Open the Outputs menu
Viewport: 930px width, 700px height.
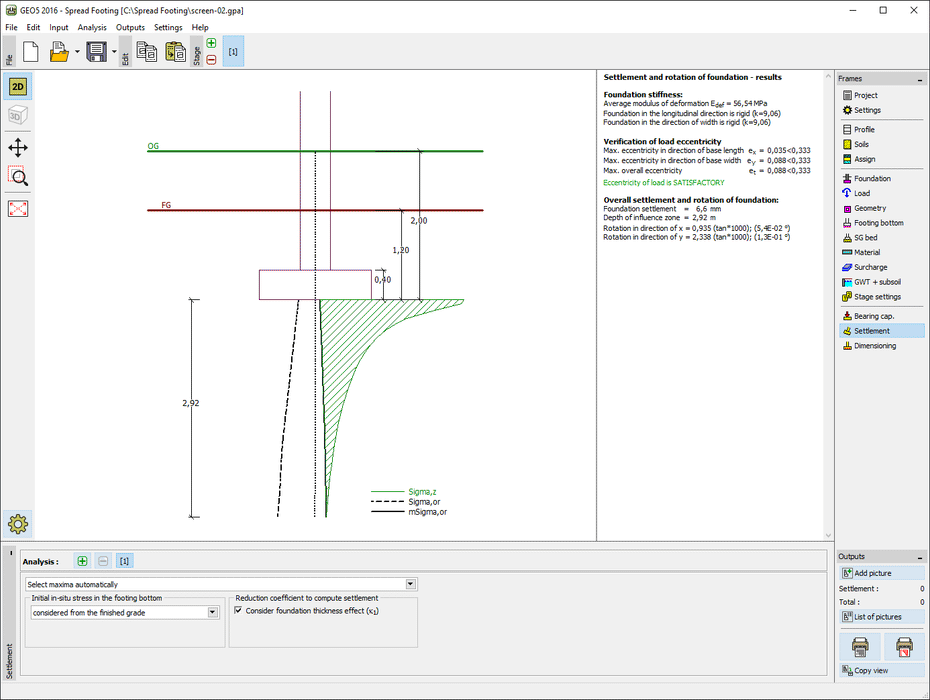[x=130, y=27]
